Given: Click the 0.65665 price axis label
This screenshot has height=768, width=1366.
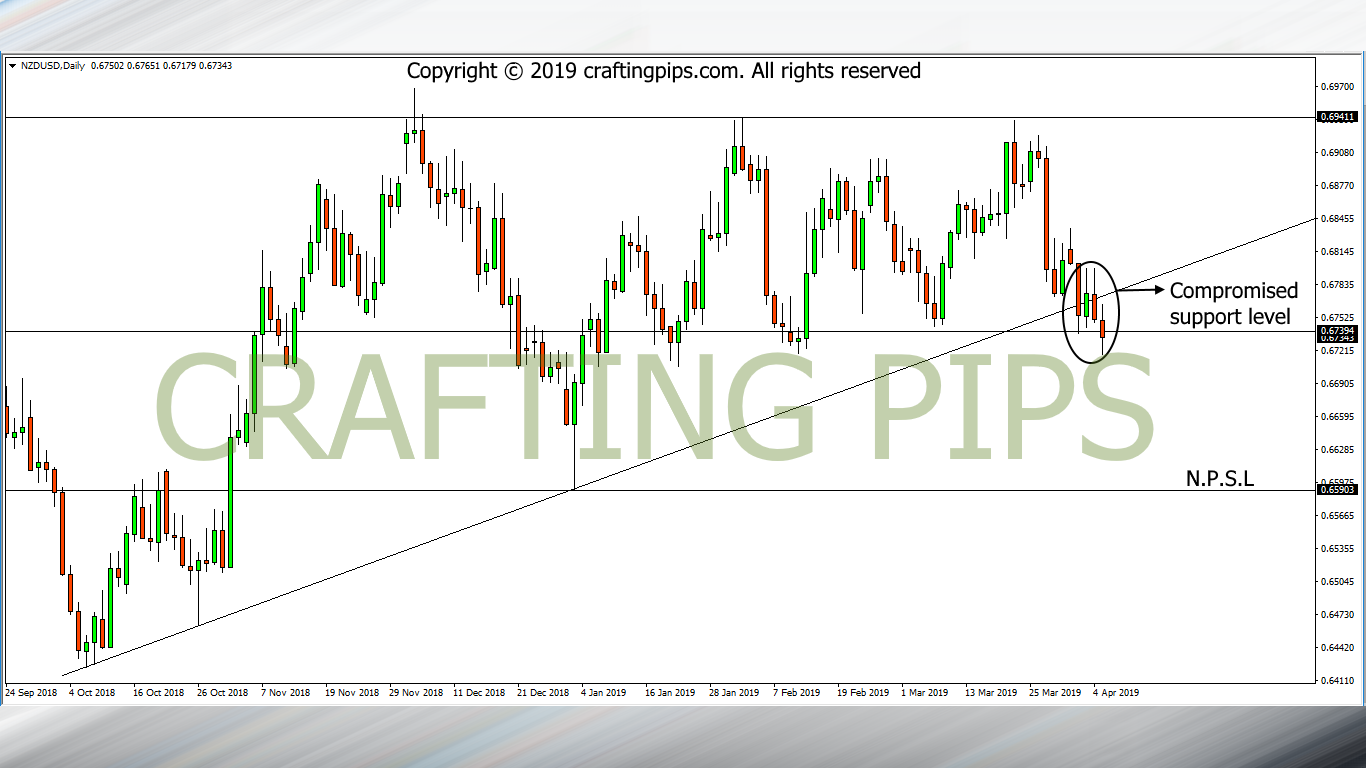Looking at the screenshot, I should (x=1337, y=516).
